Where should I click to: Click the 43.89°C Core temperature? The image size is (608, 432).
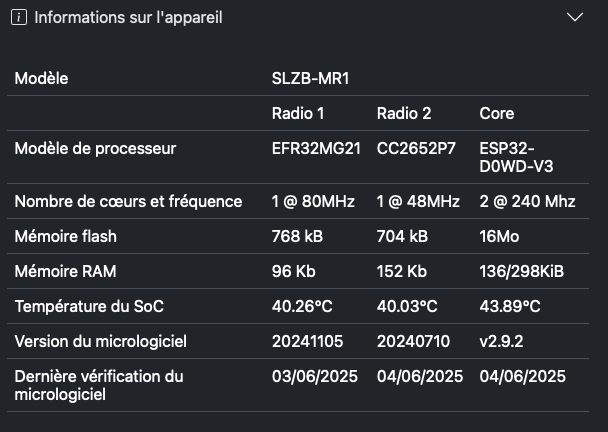(x=510, y=306)
